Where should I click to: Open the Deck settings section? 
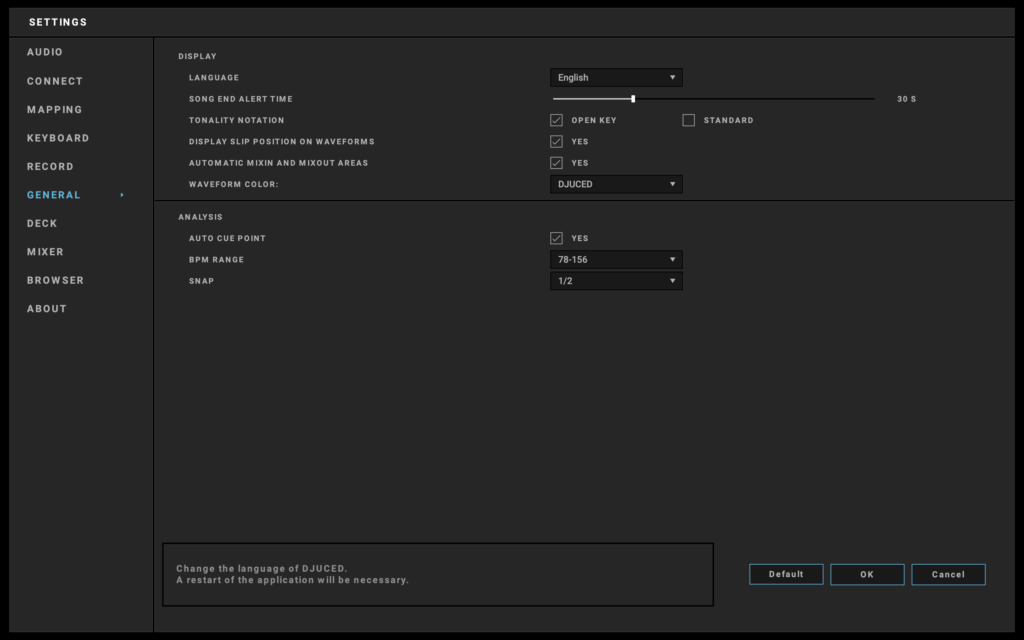tap(42, 224)
